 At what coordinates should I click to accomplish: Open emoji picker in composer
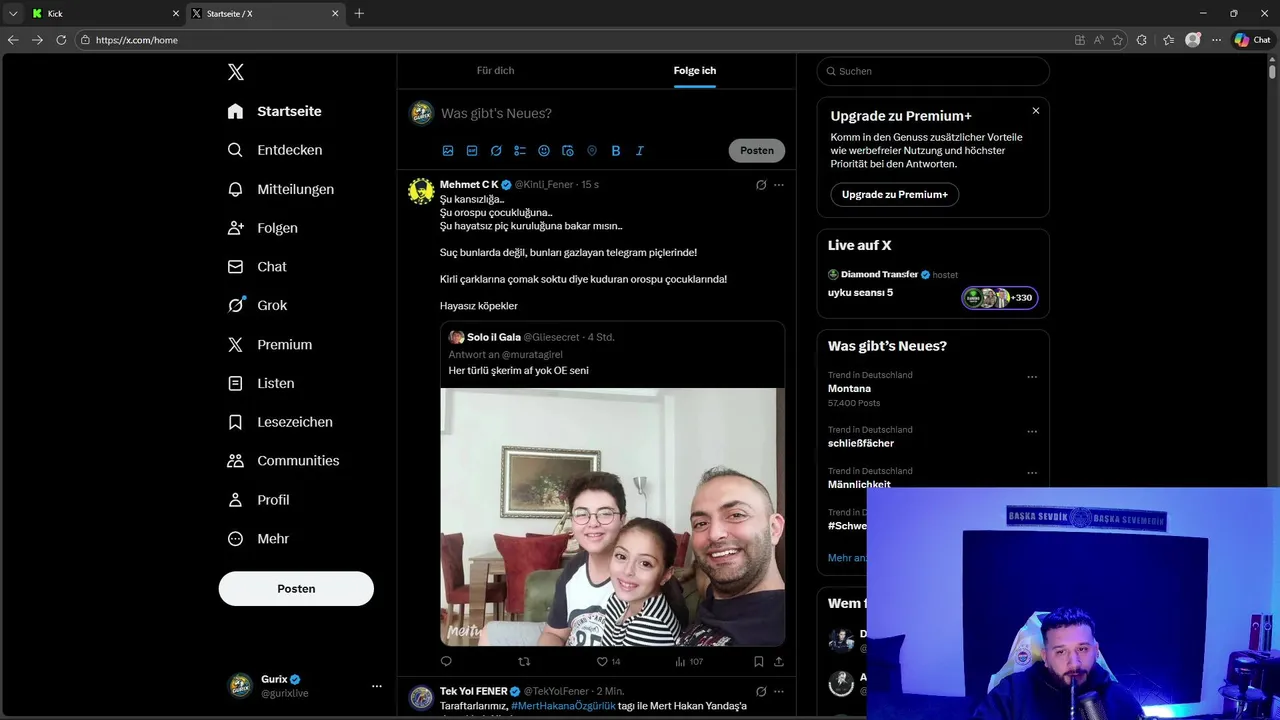point(544,151)
